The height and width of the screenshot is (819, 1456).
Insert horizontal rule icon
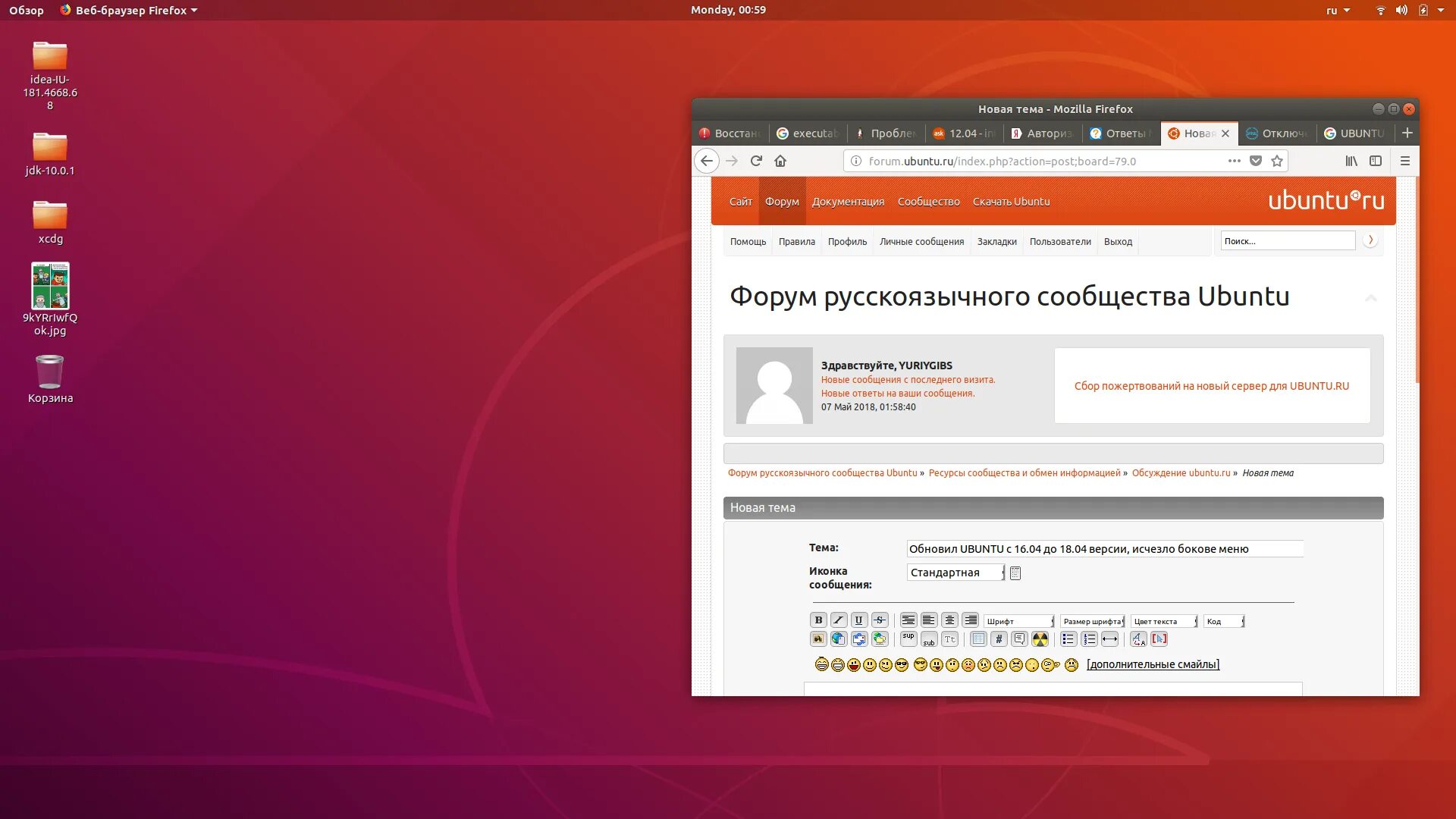1109,639
